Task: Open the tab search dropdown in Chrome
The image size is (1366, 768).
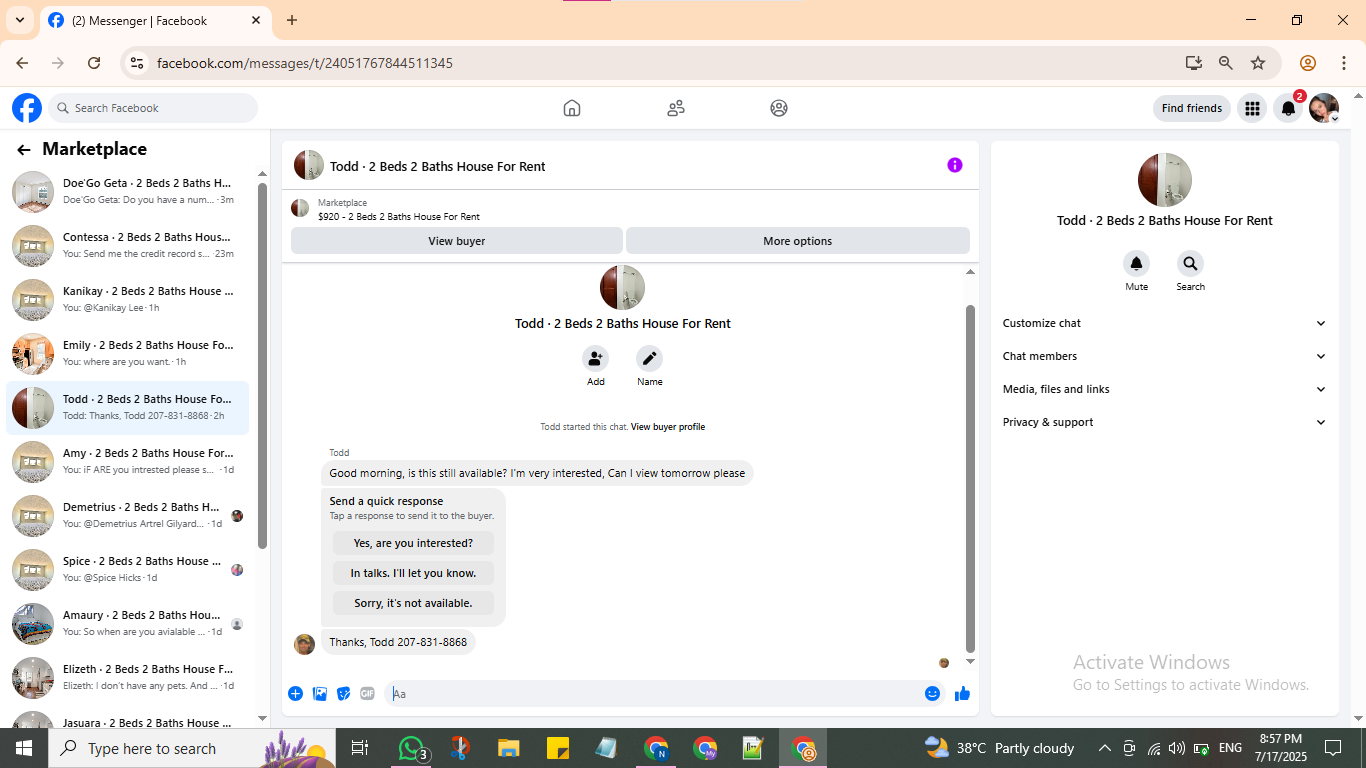Action: [19, 20]
